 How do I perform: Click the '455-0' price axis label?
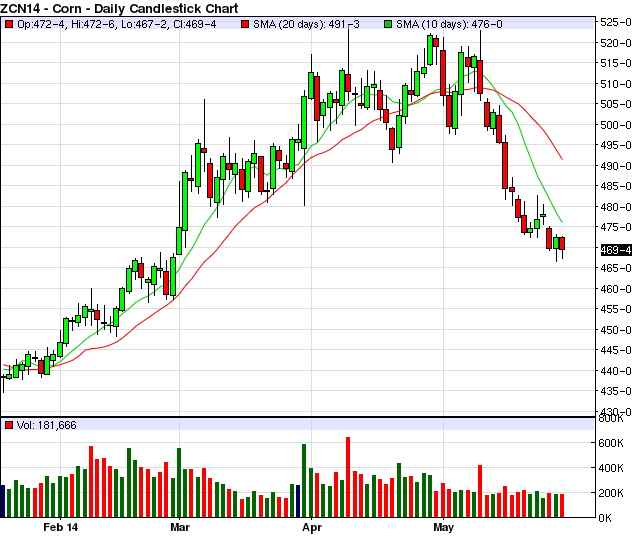[x=616, y=309]
